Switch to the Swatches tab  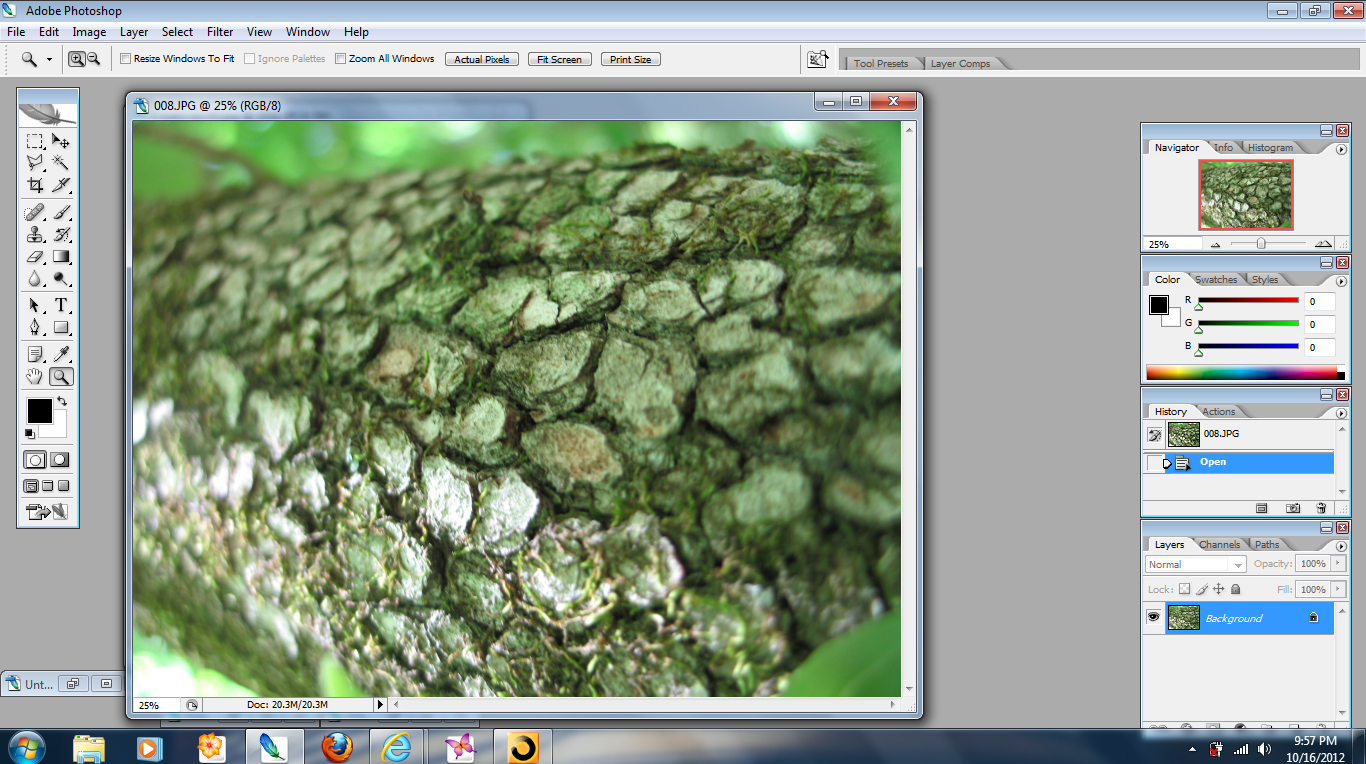click(x=1216, y=279)
